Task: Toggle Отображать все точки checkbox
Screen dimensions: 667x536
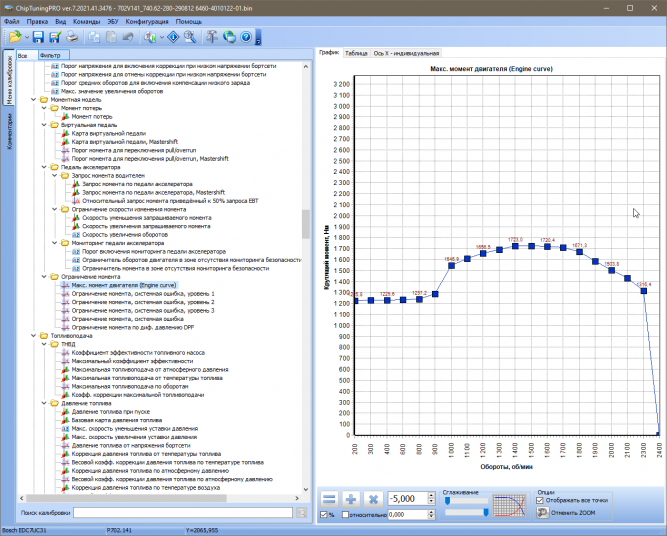Action: pos(540,500)
